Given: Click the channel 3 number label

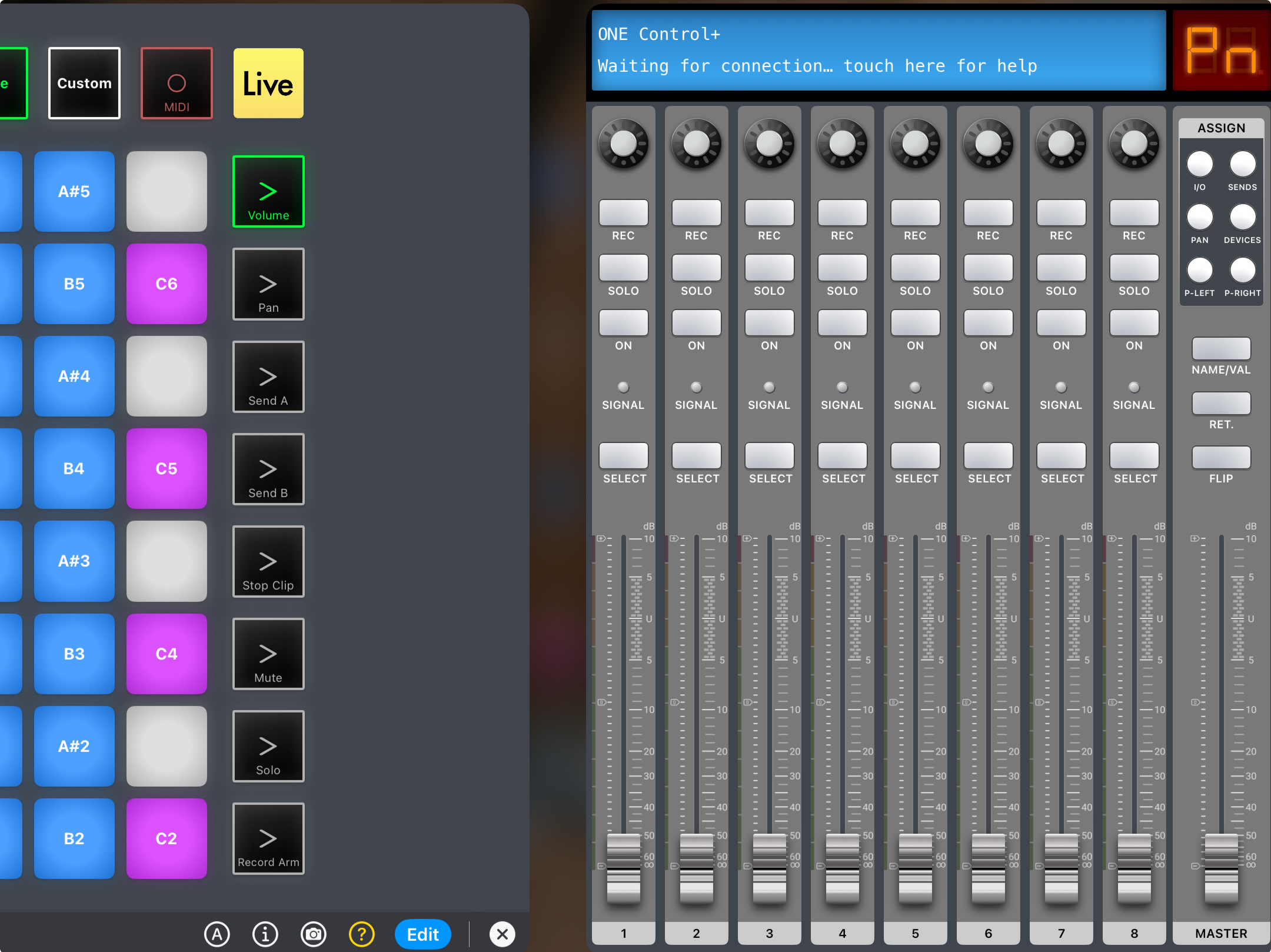Looking at the screenshot, I should tap(770, 933).
